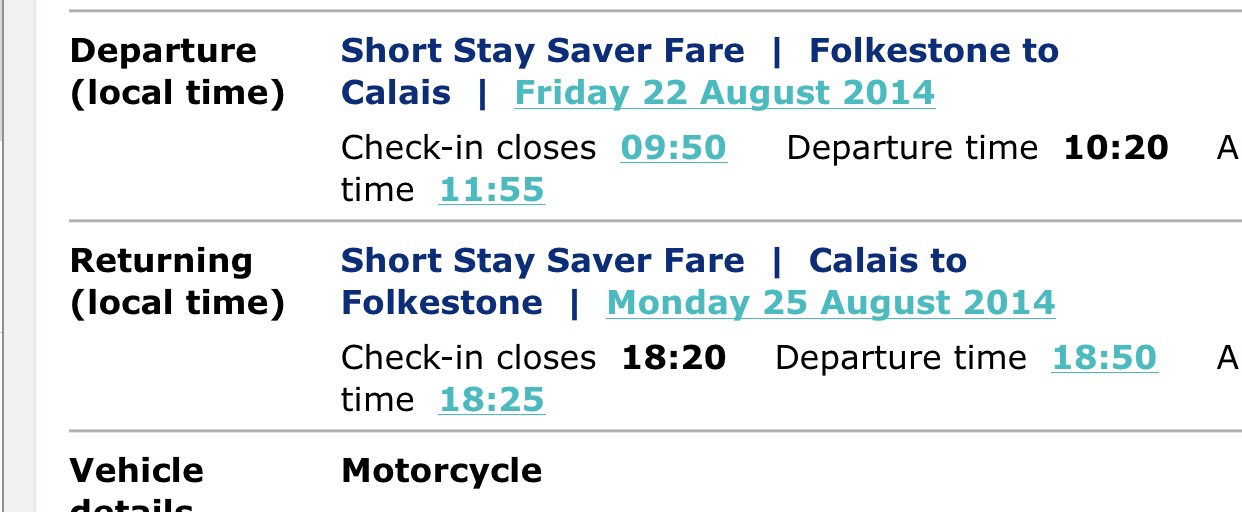1242x512 pixels.
Task: Open the Friday 22 August 2014 link
Action: click(x=724, y=93)
